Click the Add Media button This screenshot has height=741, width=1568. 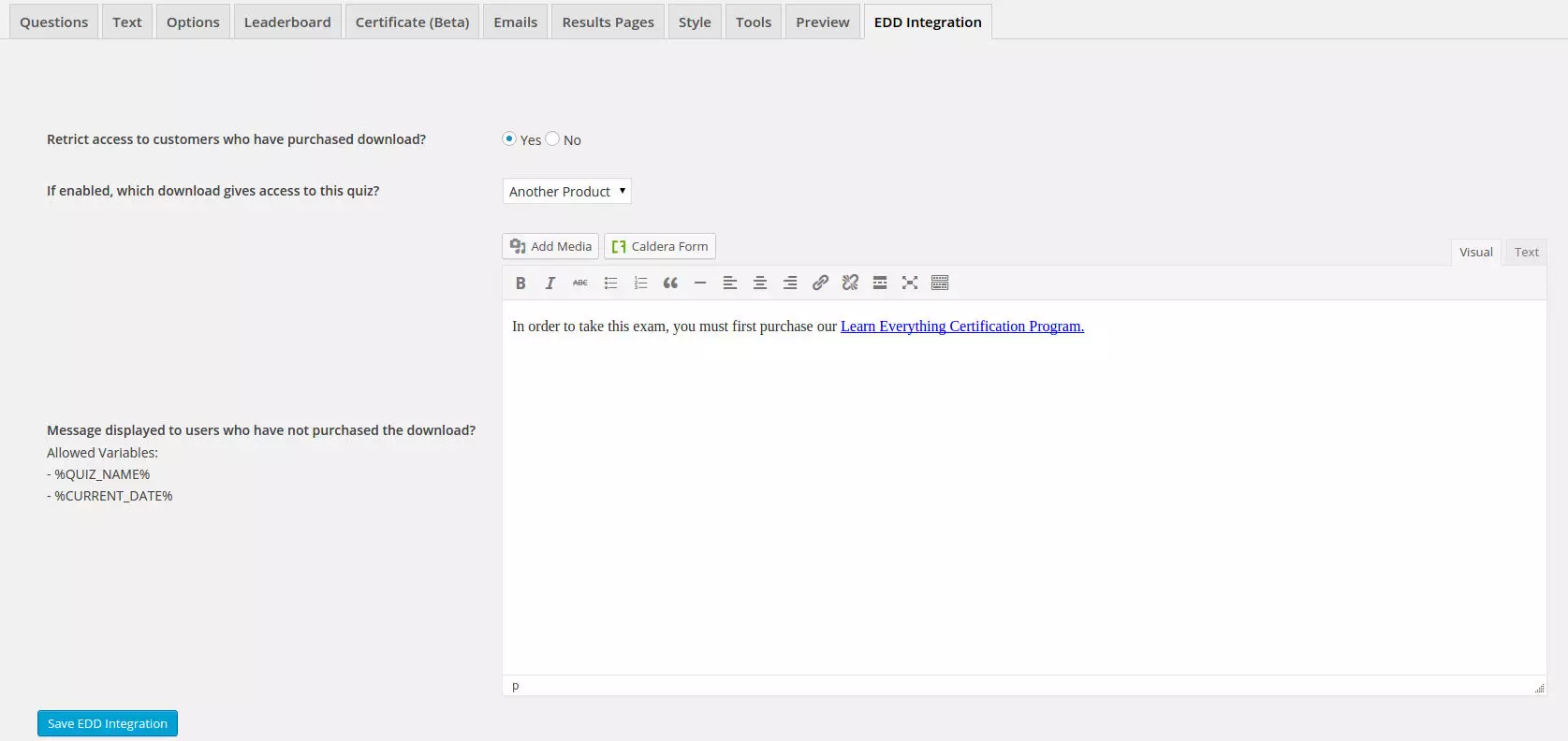[550, 246]
